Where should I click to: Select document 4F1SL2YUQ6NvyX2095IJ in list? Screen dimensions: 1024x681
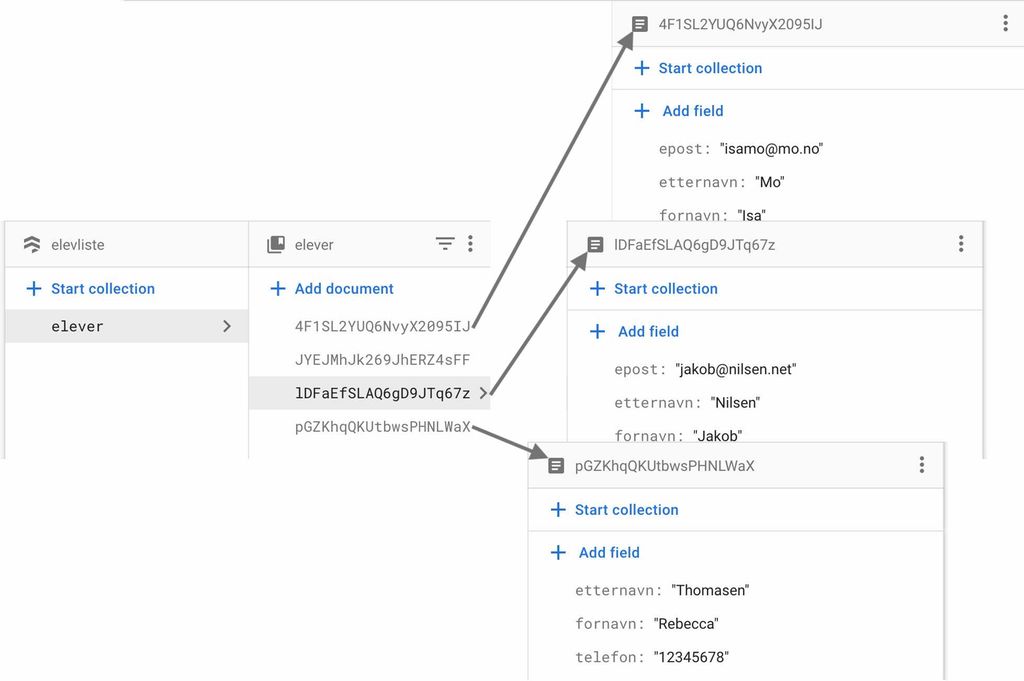coord(382,326)
